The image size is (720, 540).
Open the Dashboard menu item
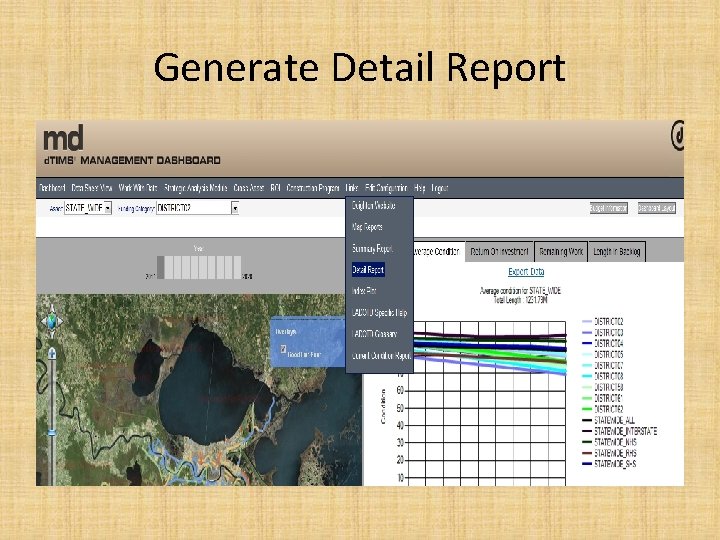click(x=52, y=188)
